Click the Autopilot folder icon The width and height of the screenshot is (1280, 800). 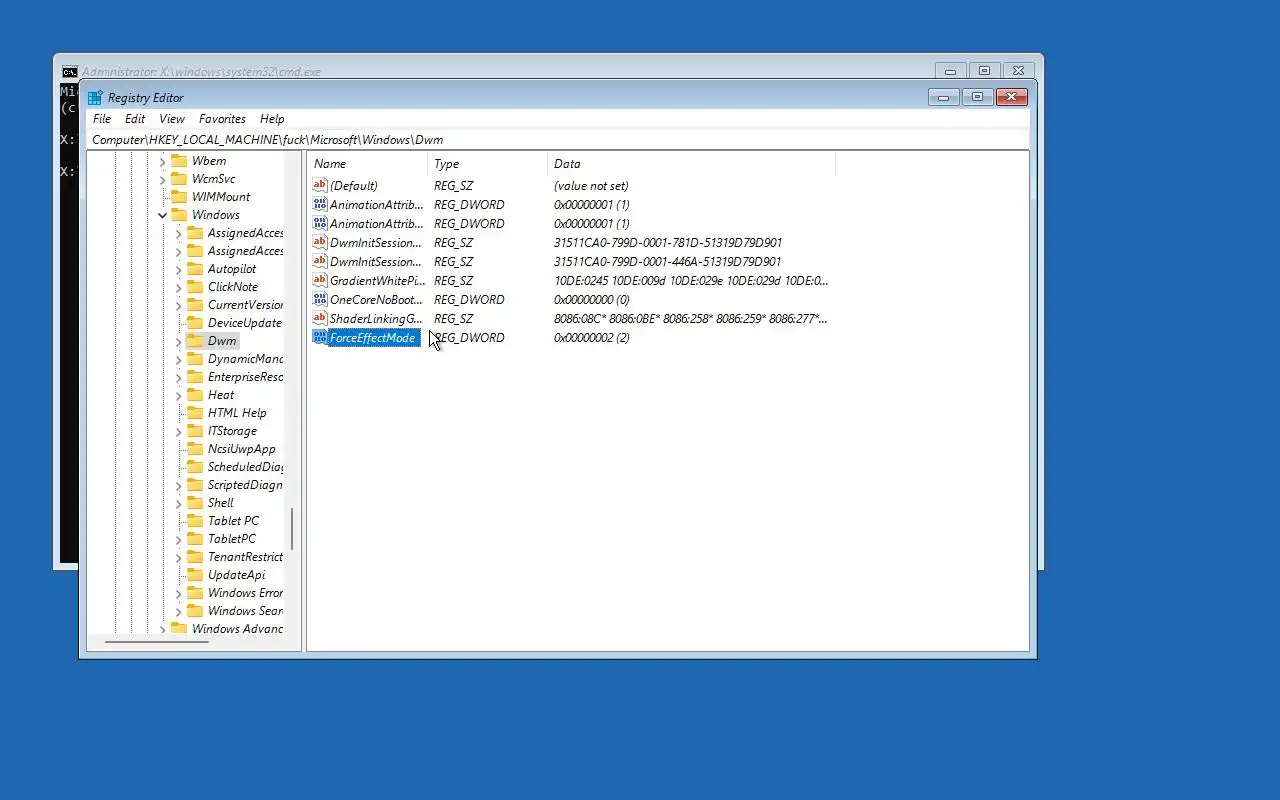[x=195, y=269]
